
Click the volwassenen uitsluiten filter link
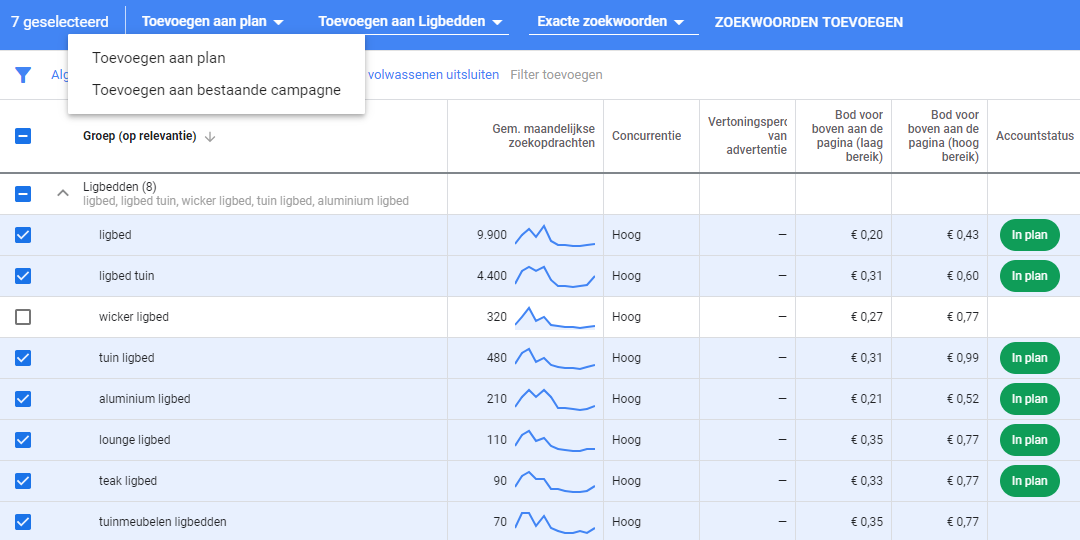(432, 75)
